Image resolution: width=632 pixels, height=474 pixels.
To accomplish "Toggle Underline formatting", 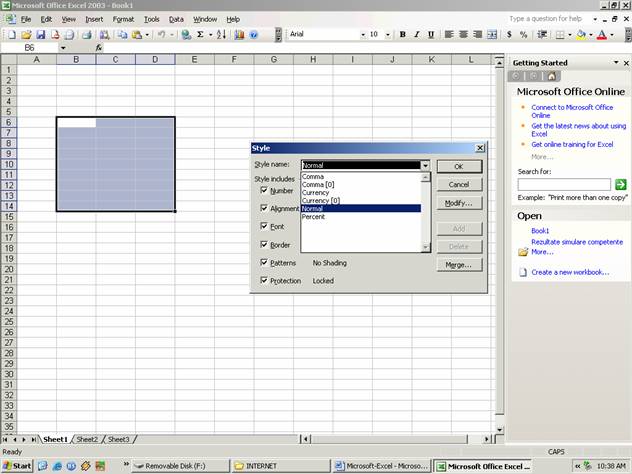I will [x=431, y=35].
